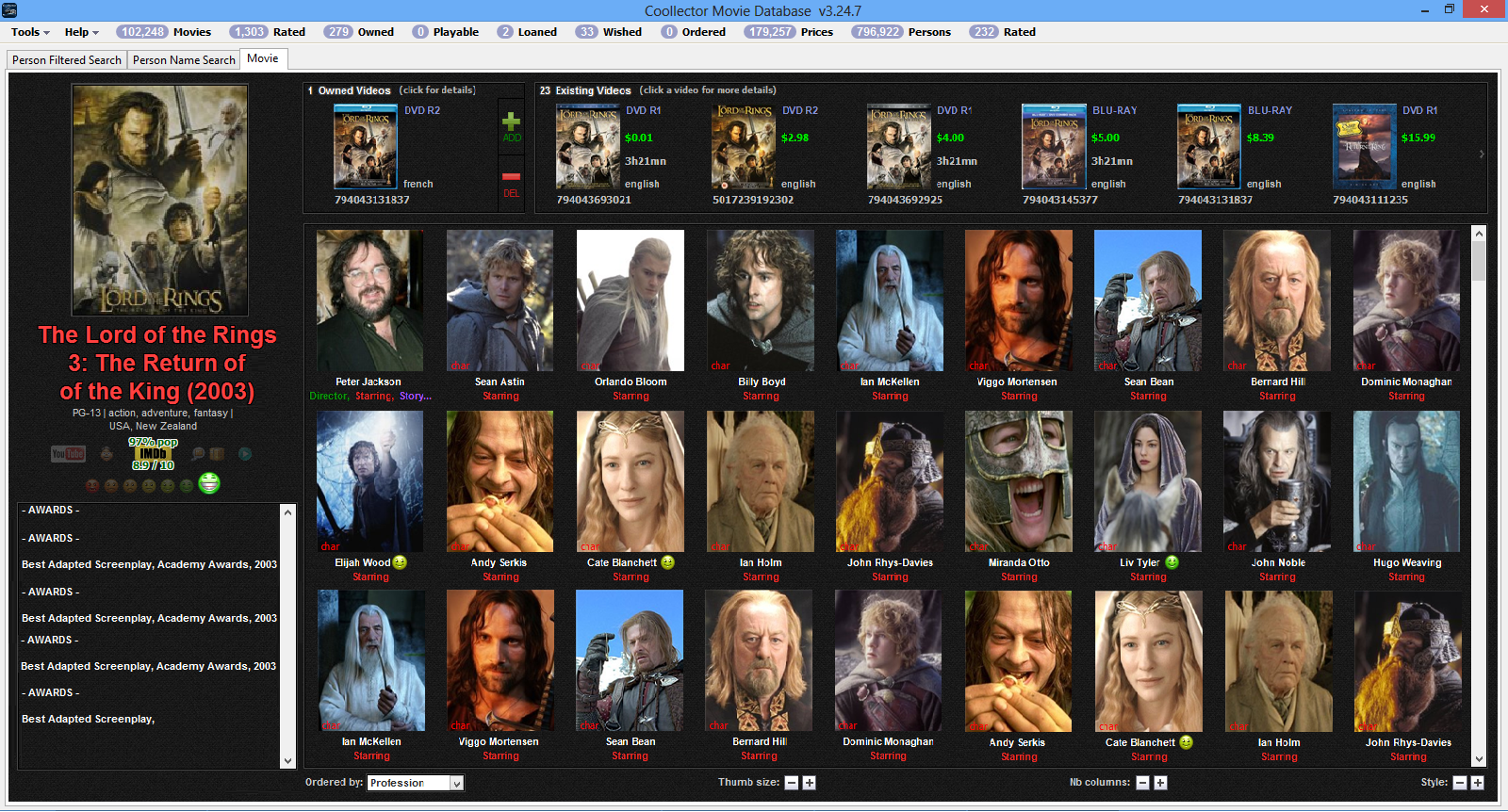Viewport: 1508px width, 812px height.
Task: Click the speech bubble comment icon
Action: tap(198, 454)
